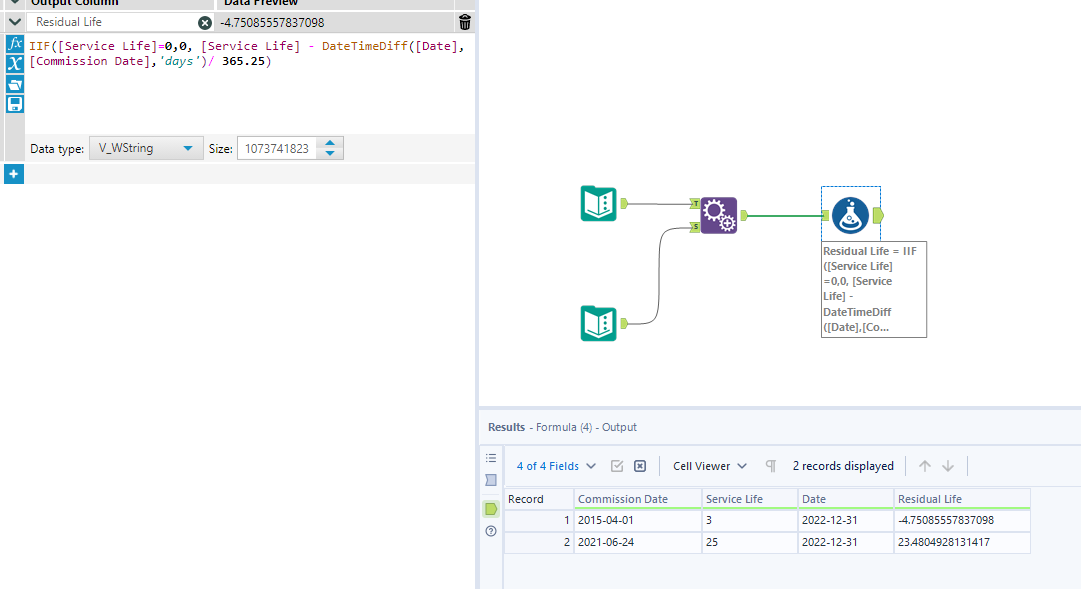The width and height of the screenshot is (1081, 589).
Task: Open the Cell Viewer dropdown
Action: tap(708, 465)
